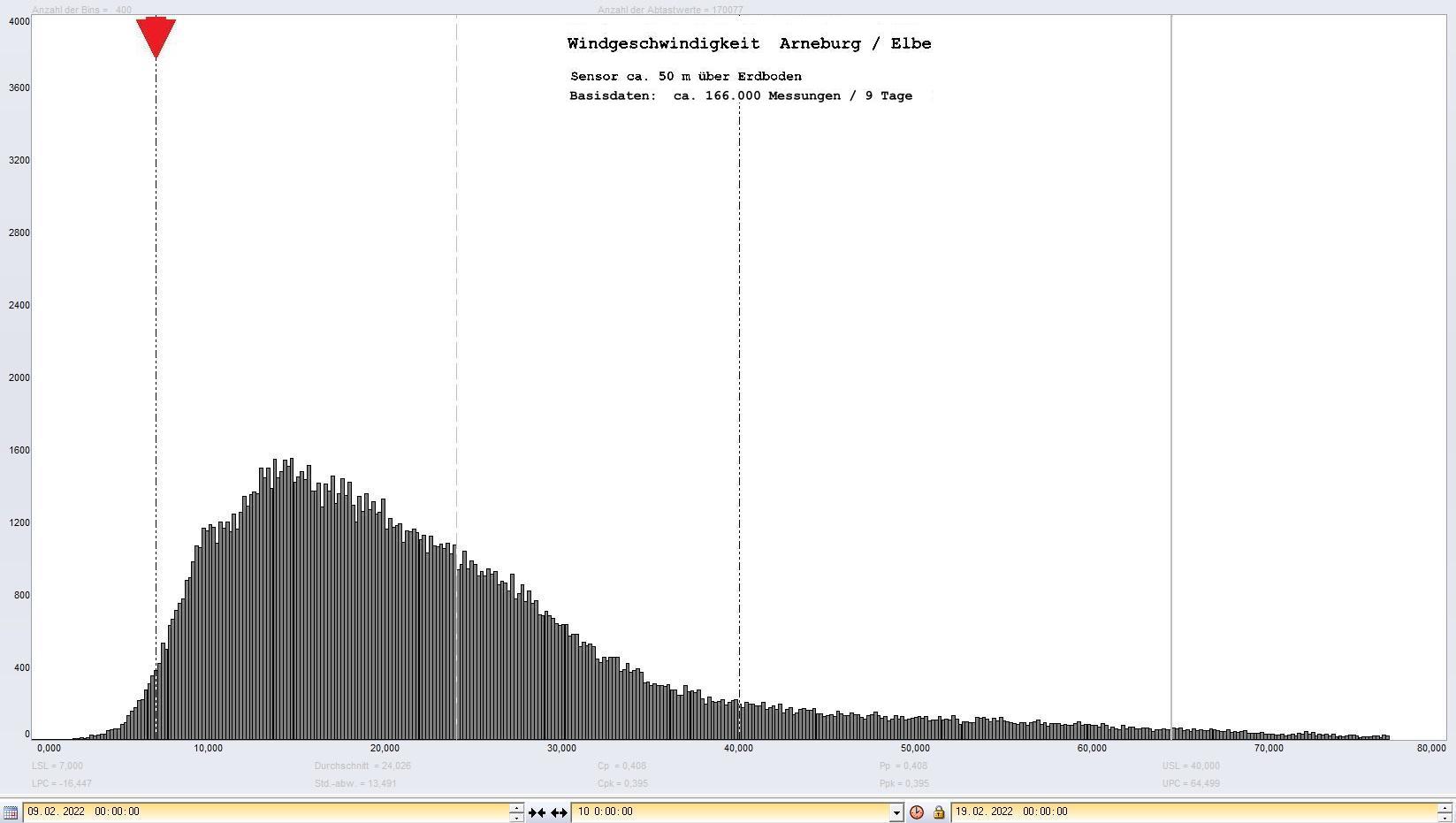1456x823 pixels.
Task: Click the y-axis label 1600
Action: click(19, 450)
